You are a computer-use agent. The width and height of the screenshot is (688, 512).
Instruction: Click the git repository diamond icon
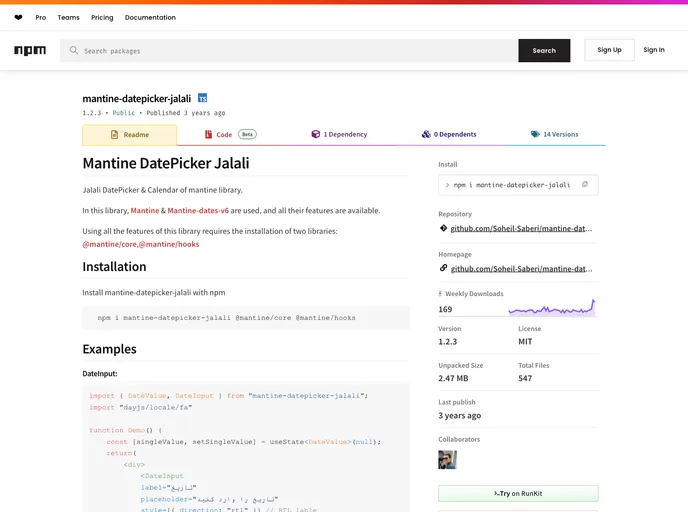[443, 228]
